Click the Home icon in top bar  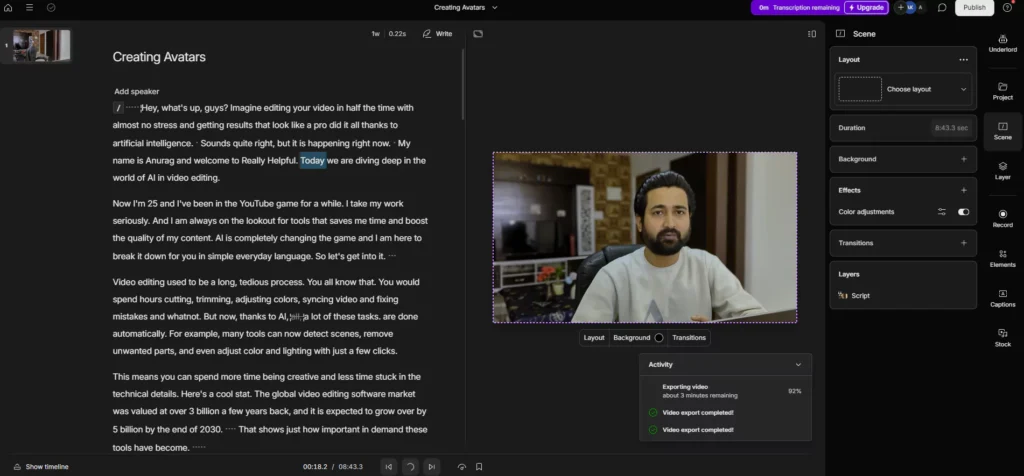click(9, 7)
